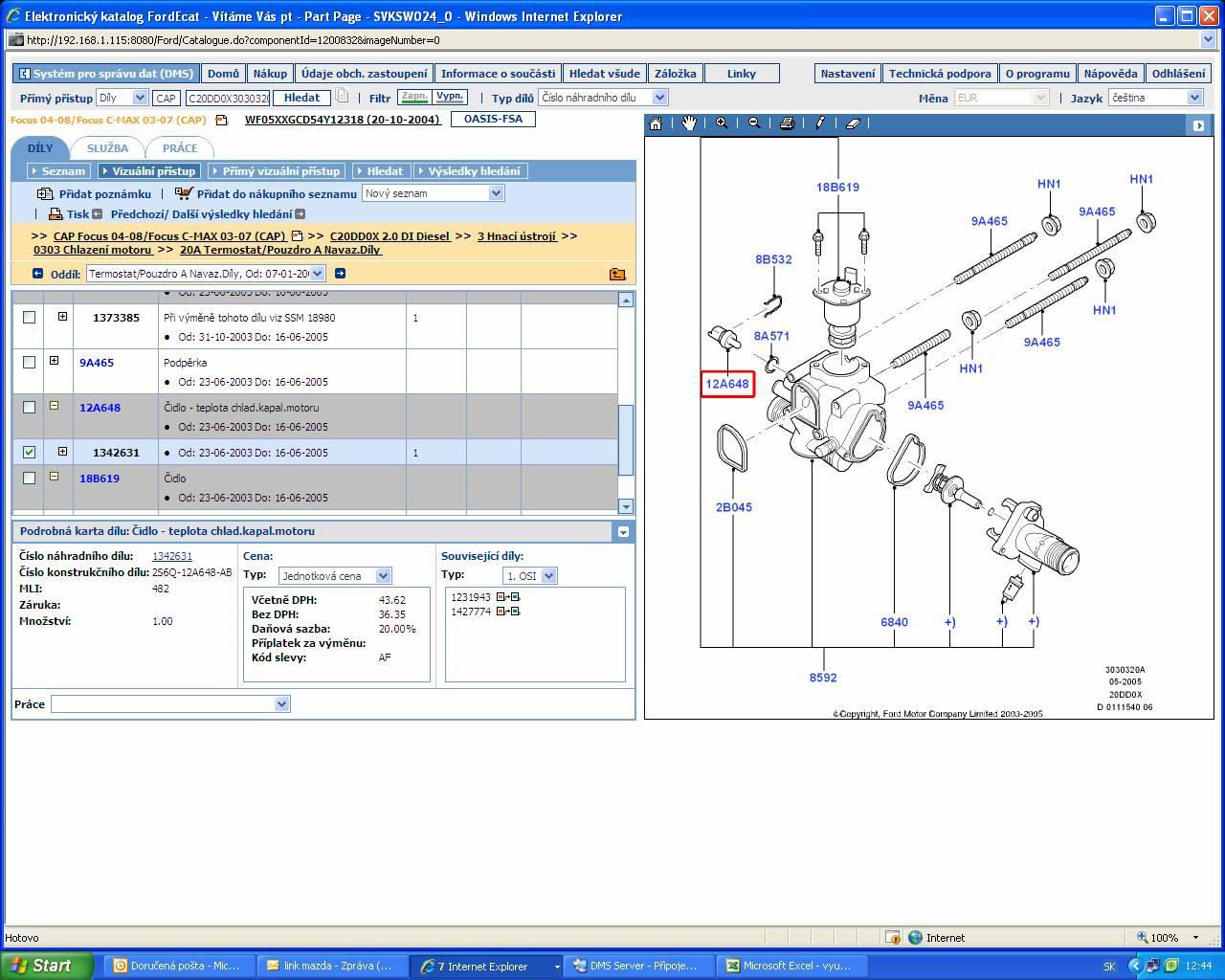Image resolution: width=1225 pixels, height=980 pixels.
Task: Select the pan hand tool
Action: [x=689, y=123]
